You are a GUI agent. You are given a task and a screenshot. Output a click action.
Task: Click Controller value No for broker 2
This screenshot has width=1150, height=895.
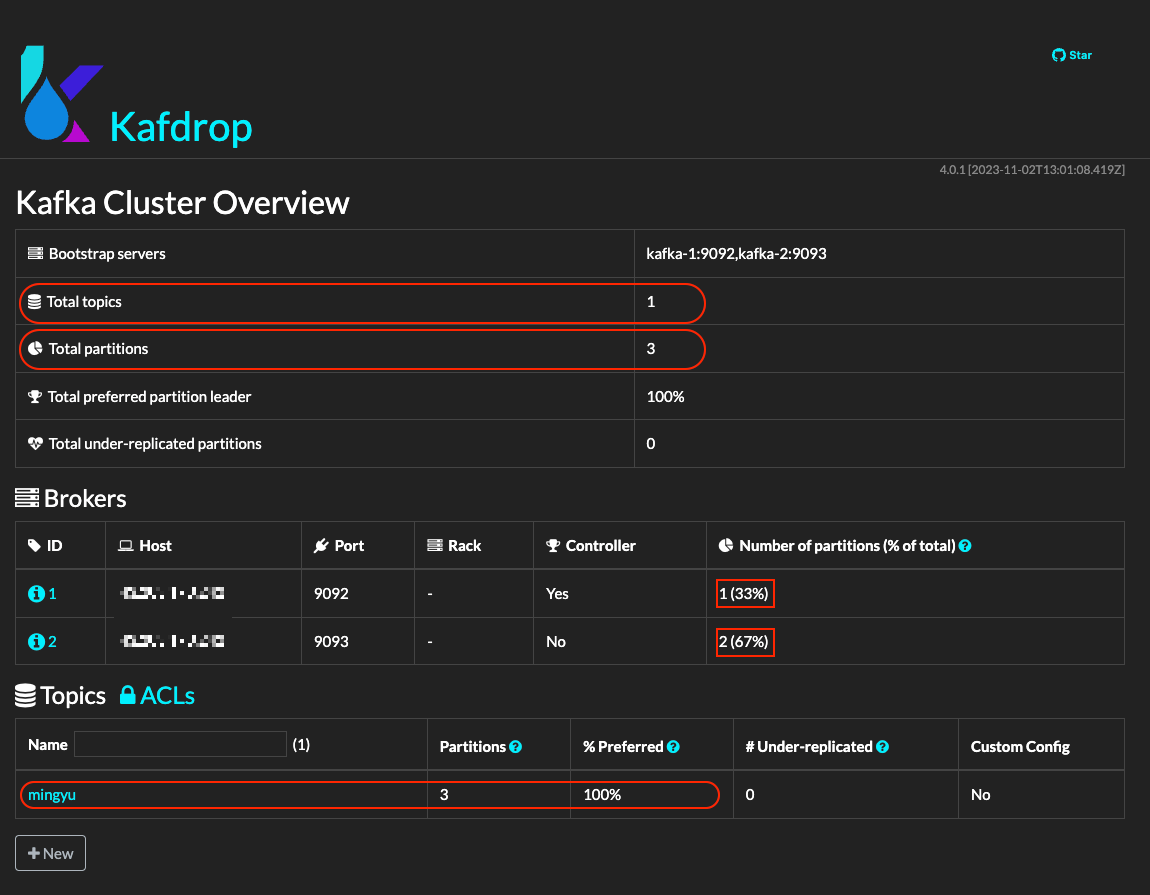point(556,641)
